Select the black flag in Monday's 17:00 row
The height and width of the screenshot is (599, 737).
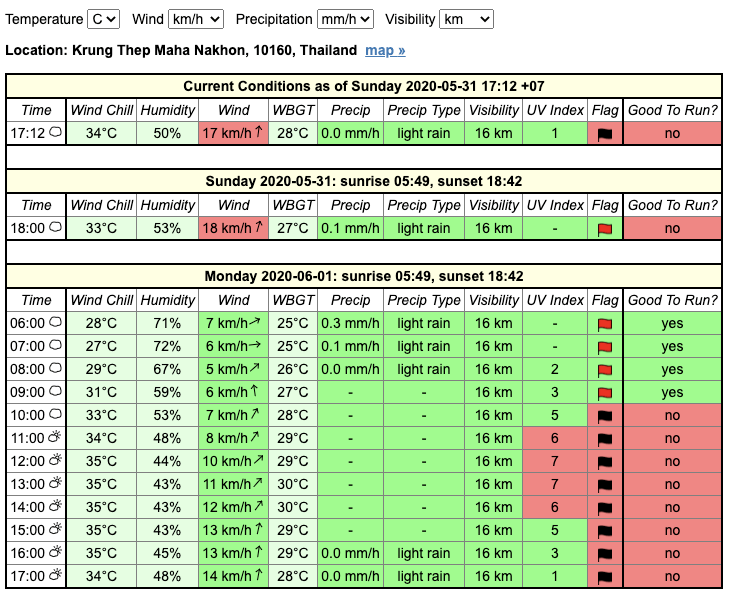click(604, 577)
